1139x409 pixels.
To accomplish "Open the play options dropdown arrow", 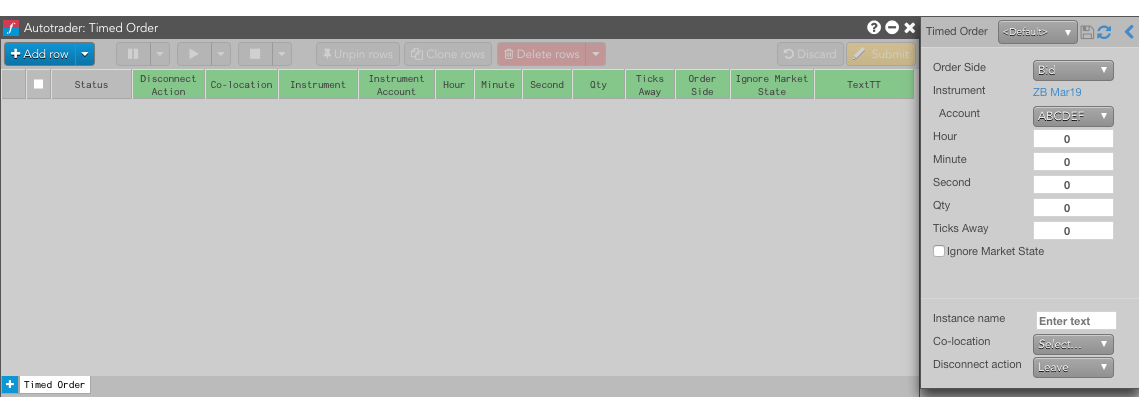I will [x=221, y=54].
